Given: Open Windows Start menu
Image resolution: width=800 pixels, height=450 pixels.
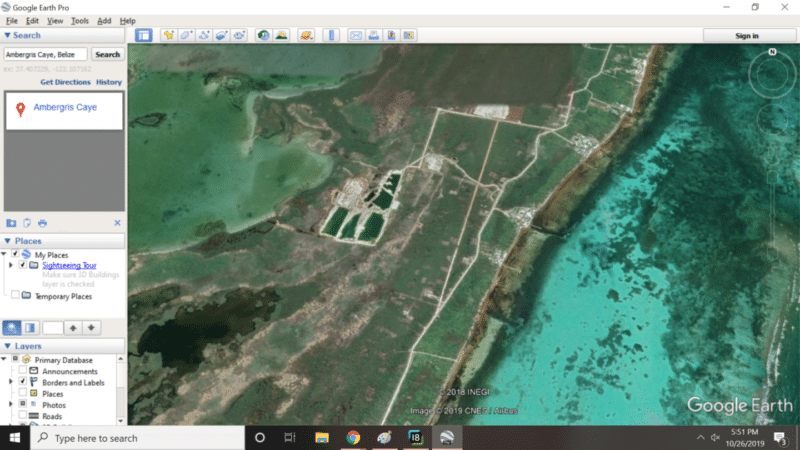Looking at the screenshot, I should [15, 438].
